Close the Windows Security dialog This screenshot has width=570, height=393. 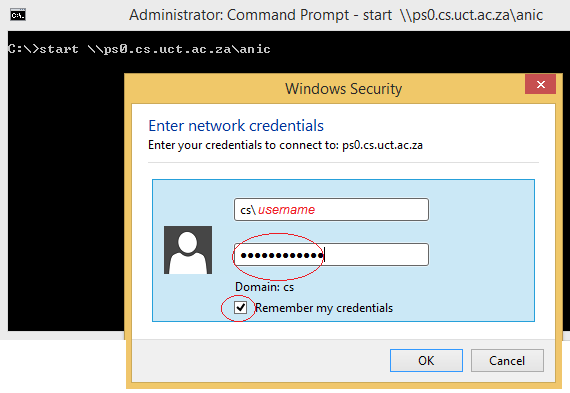[x=540, y=84]
